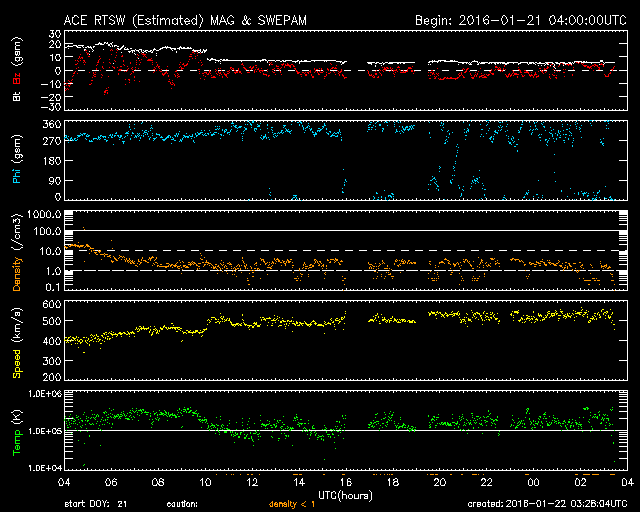The width and height of the screenshot is (640, 512).
Task: Click the 'start DOY: 21' text
Action: (96, 504)
